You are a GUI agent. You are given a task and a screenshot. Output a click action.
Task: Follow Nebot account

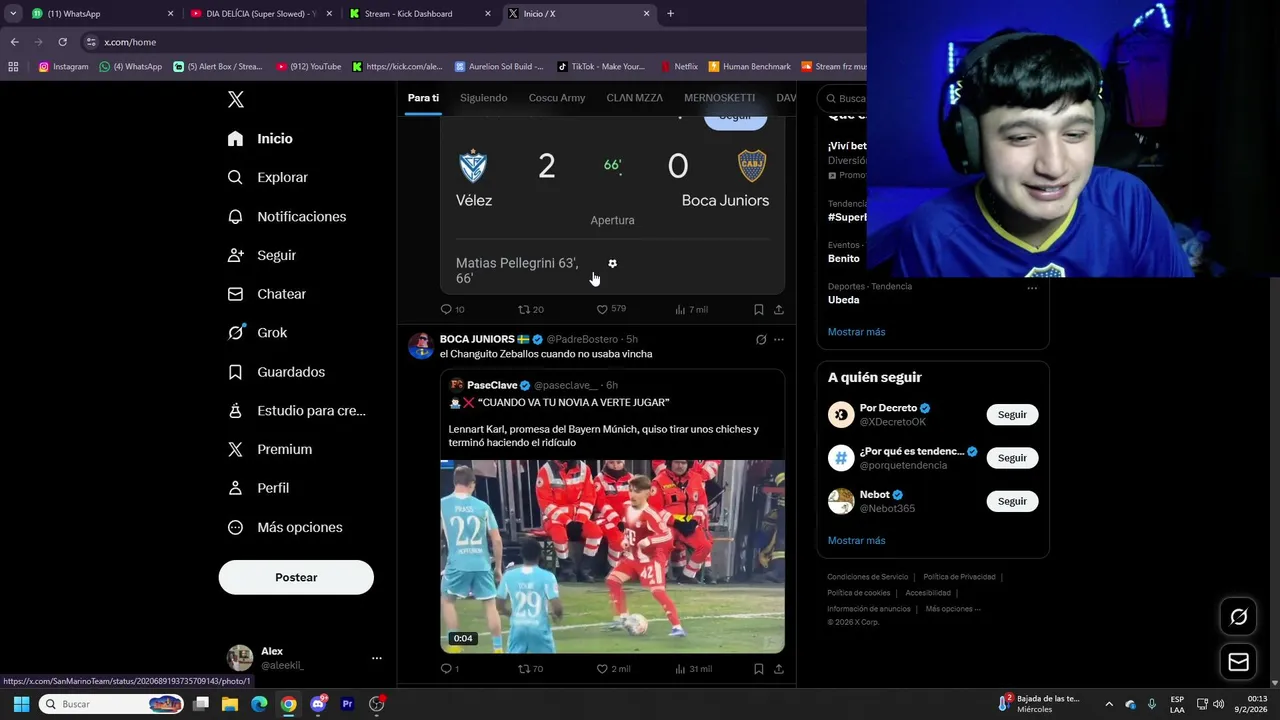point(1012,501)
